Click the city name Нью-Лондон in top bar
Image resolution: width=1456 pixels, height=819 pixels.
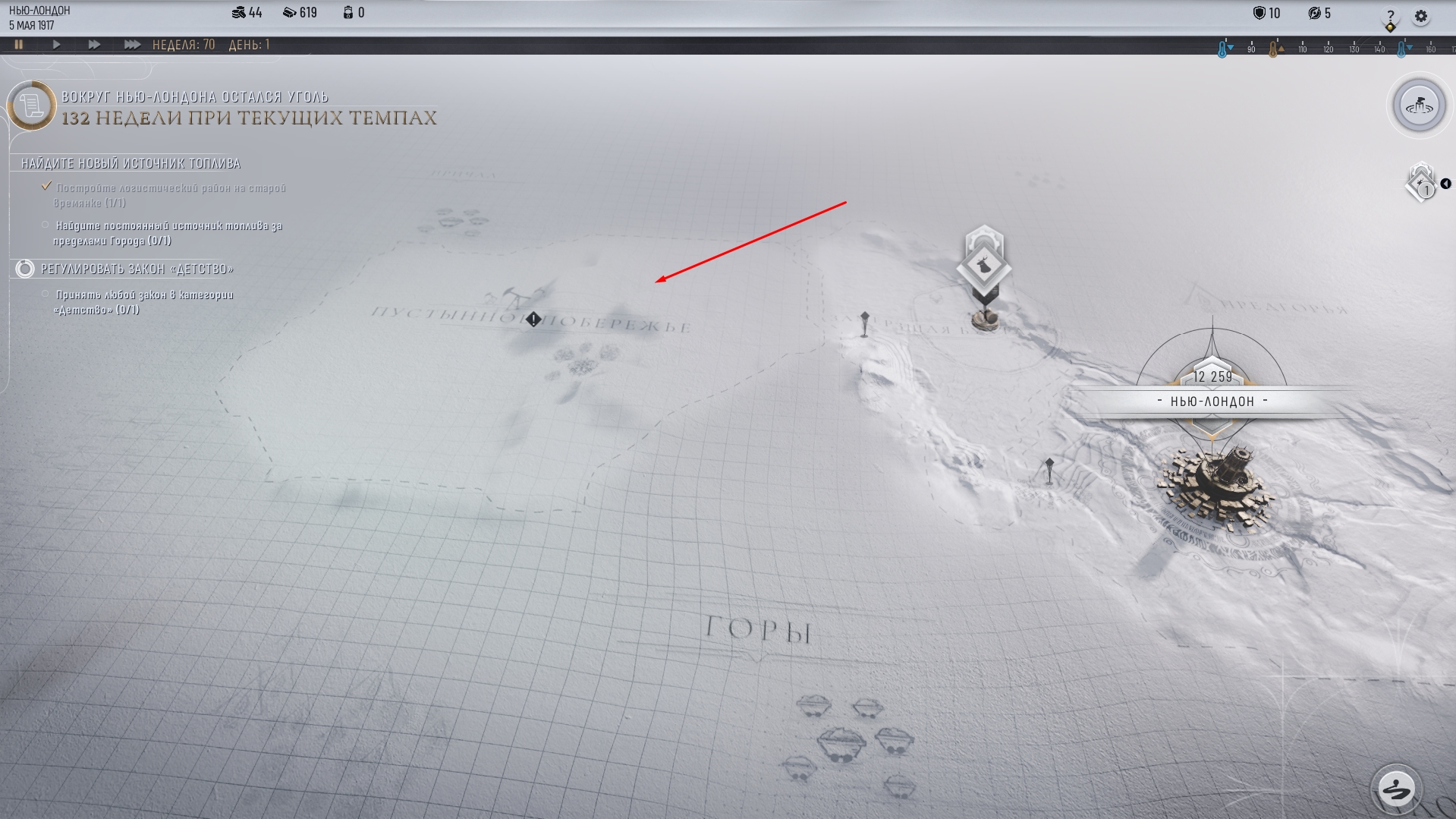(39, 11)
